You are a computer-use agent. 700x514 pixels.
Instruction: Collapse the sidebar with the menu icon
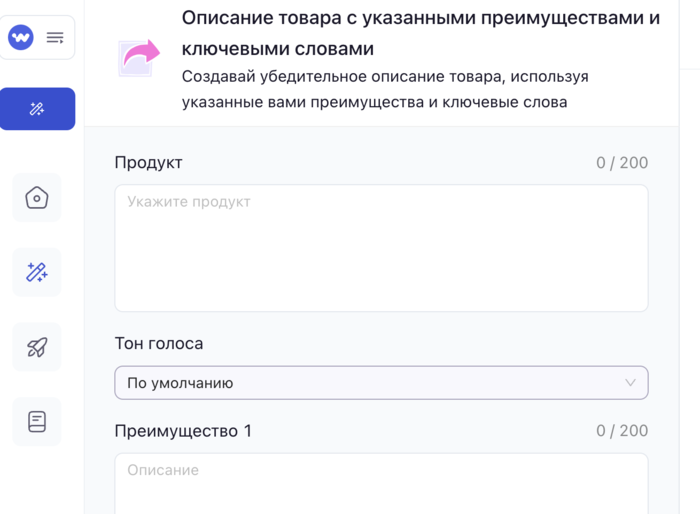click(x=55, y=38)
